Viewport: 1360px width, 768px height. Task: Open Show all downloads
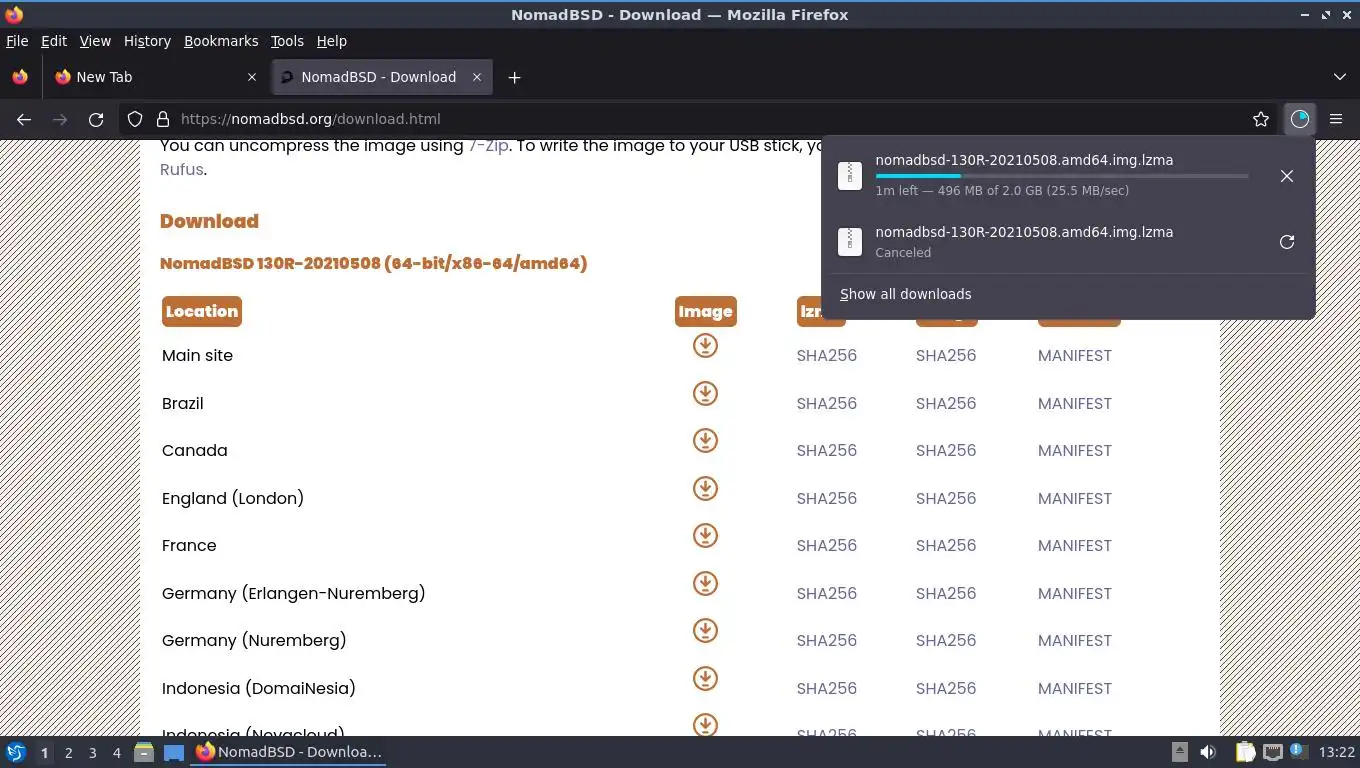coord(905,294)
